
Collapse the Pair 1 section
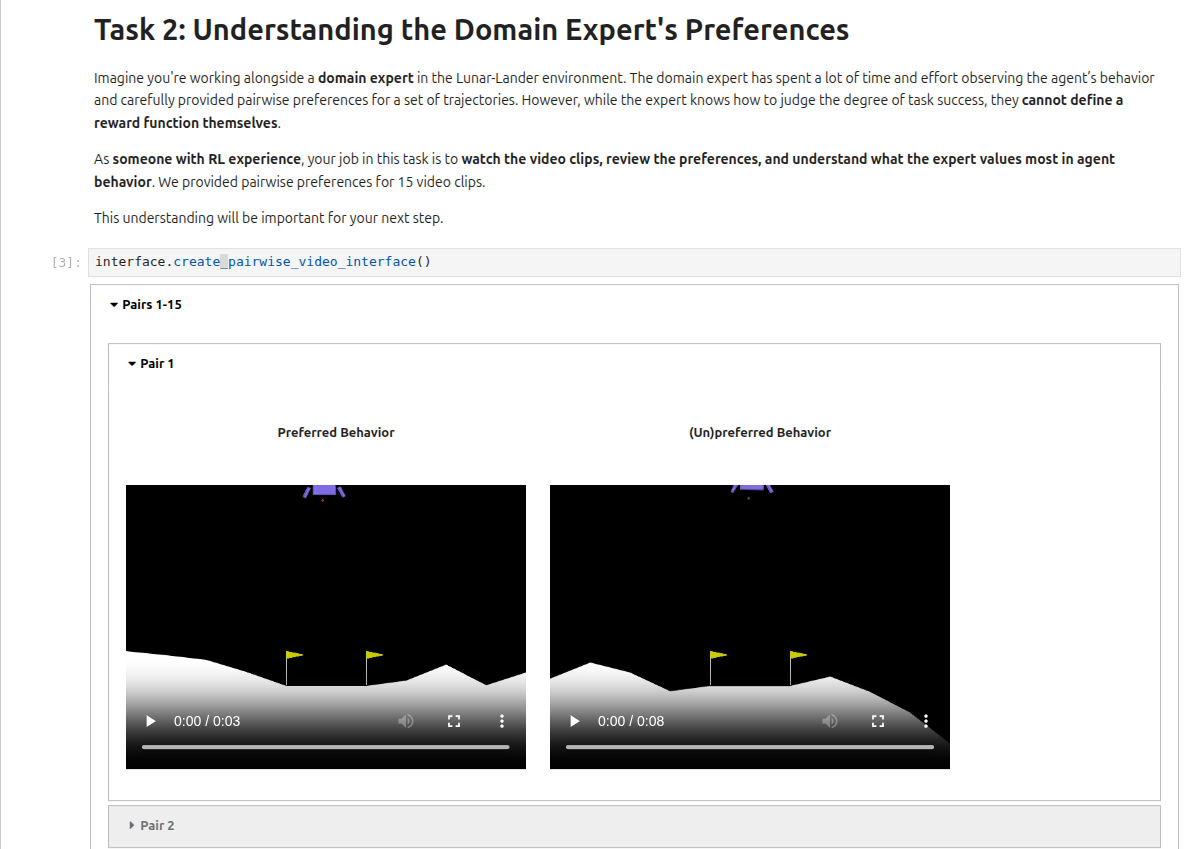click(150, 364)
